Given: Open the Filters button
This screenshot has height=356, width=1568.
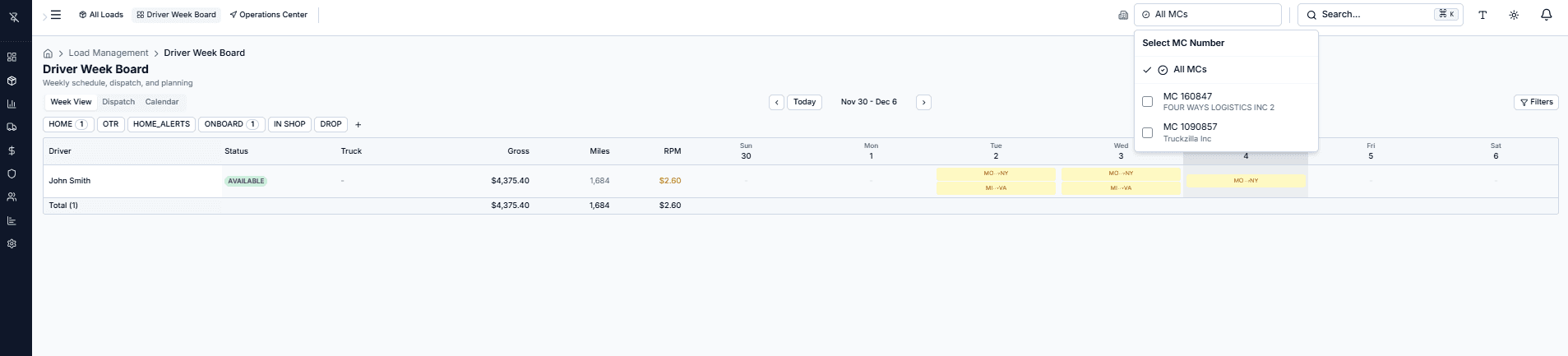Looking at the screenshot, I should point(1536,102).
